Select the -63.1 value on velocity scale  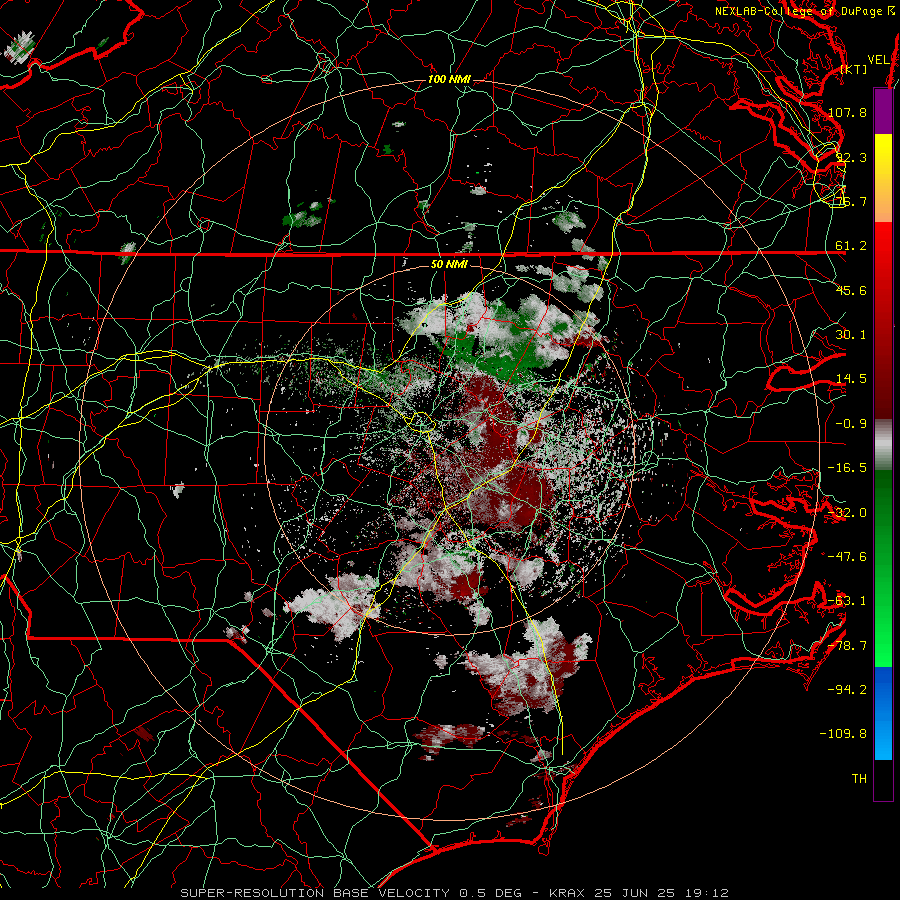click(847, 601)
